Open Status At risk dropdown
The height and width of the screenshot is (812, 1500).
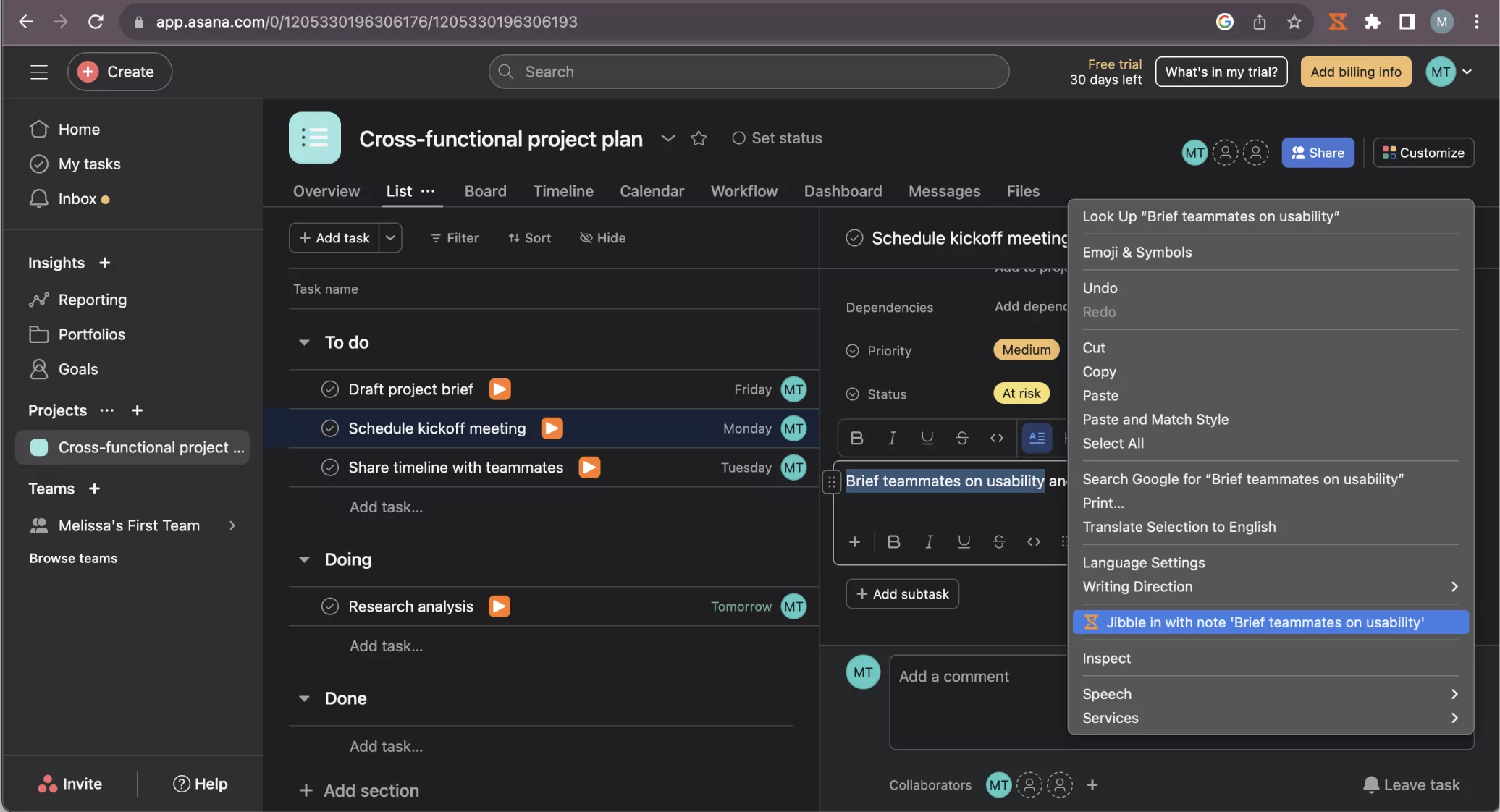(1021, 394)
